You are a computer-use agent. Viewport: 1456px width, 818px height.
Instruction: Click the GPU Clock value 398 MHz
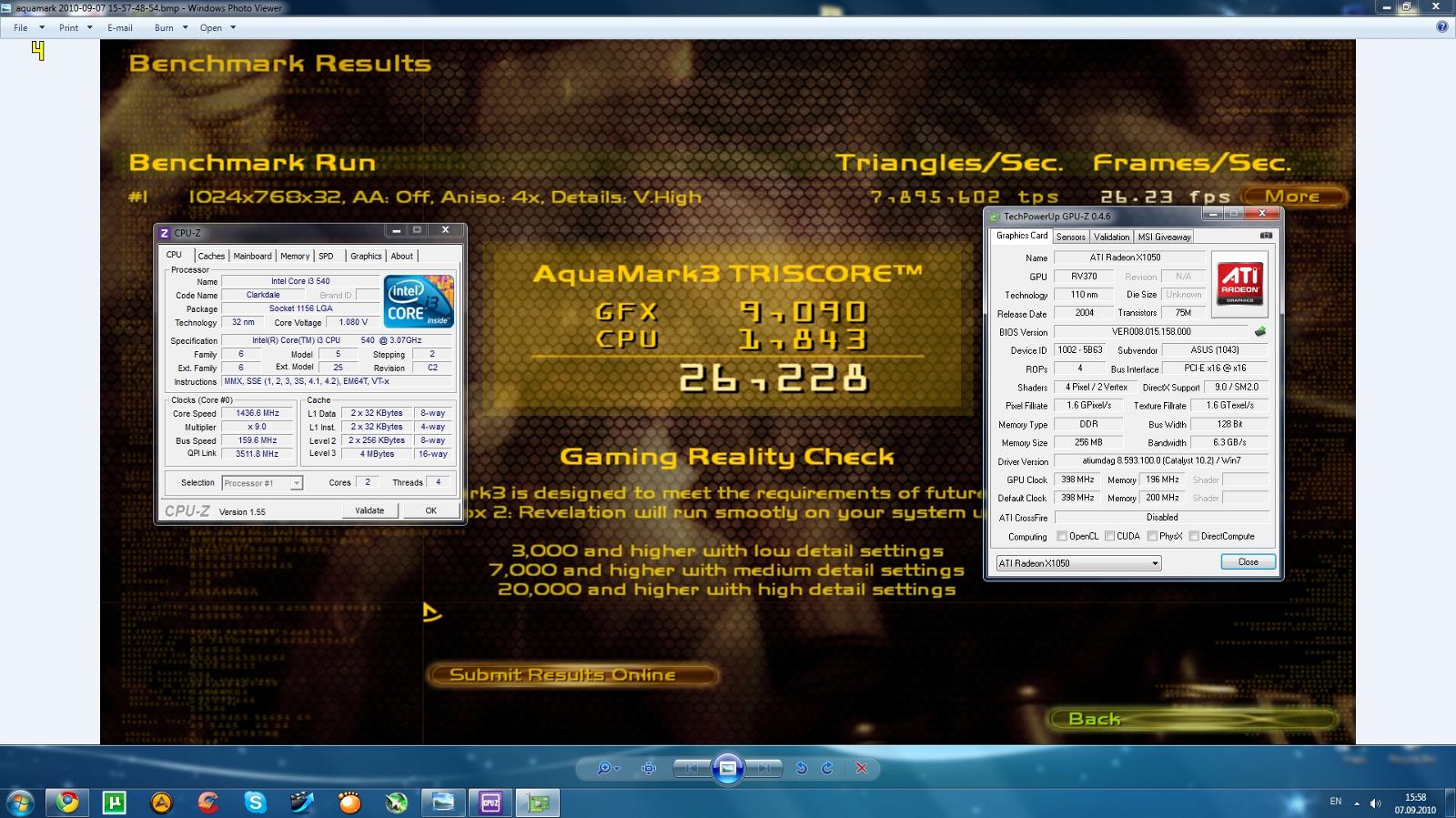coord(1077,480)
